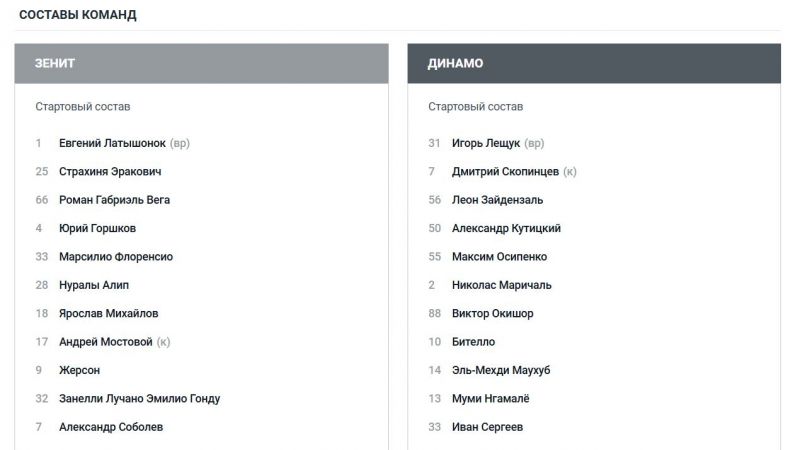The image size is (800, 450).
Task: Select Роман Габриэль Вега in Zenit lineup
Action: click(x=114, y=200)
